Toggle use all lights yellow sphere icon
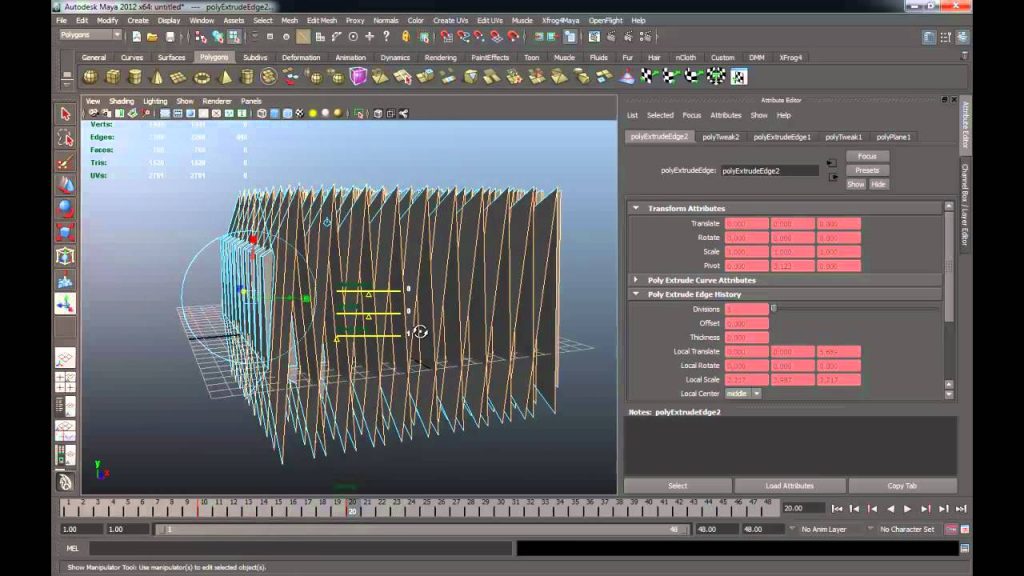This screenshot has width=1024, height=576. 313,114
